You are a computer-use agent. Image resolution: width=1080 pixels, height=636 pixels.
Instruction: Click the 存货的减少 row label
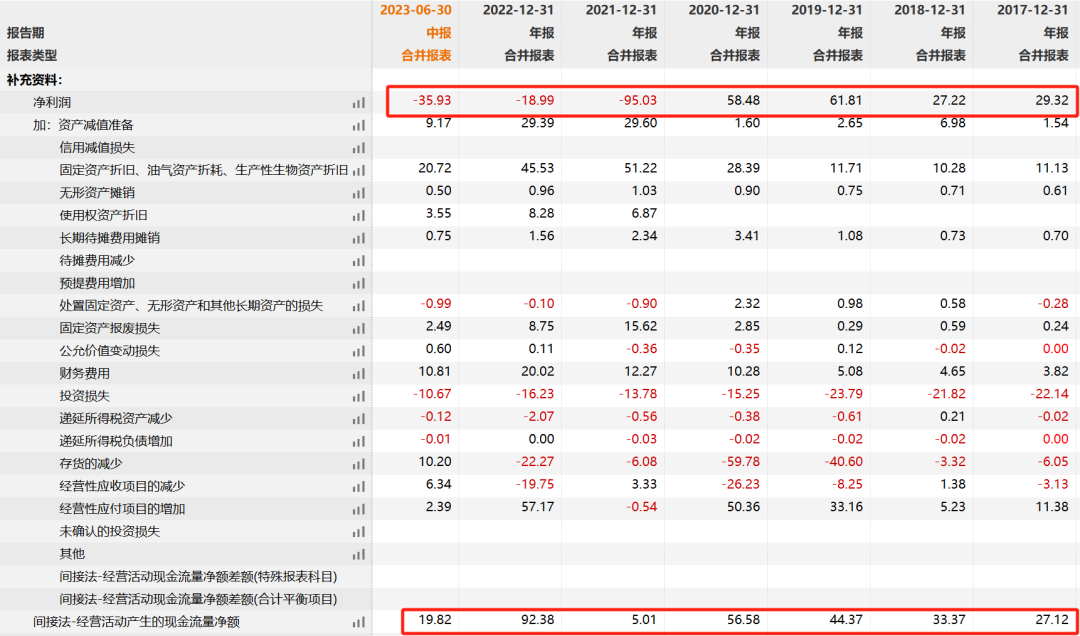91,464
